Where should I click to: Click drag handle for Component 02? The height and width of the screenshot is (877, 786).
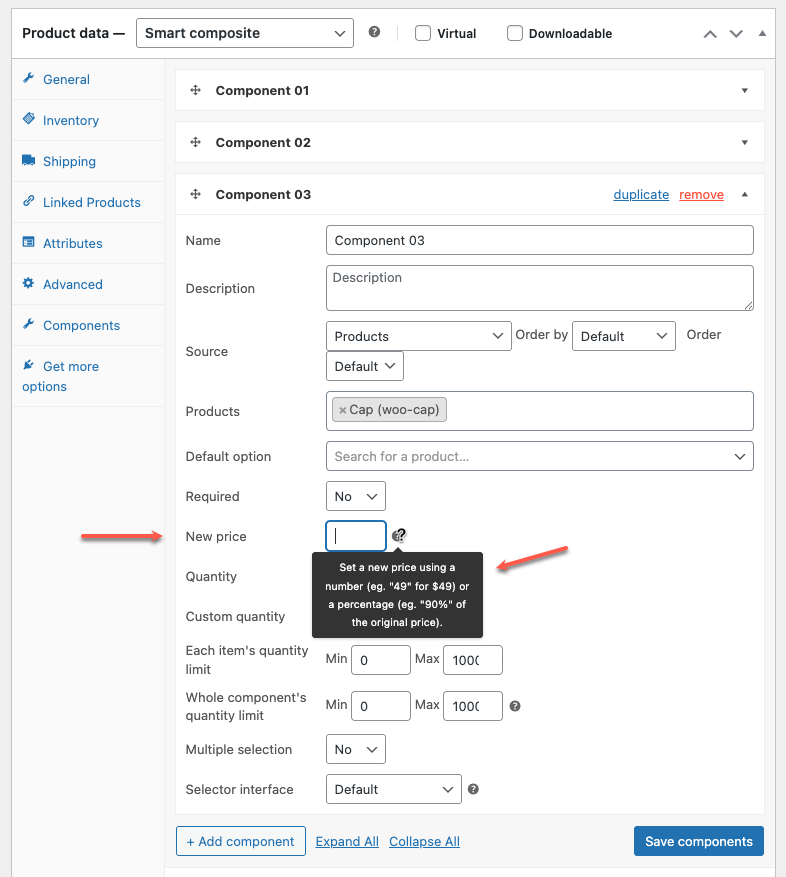pyautogui.click(x=196, y=142)
